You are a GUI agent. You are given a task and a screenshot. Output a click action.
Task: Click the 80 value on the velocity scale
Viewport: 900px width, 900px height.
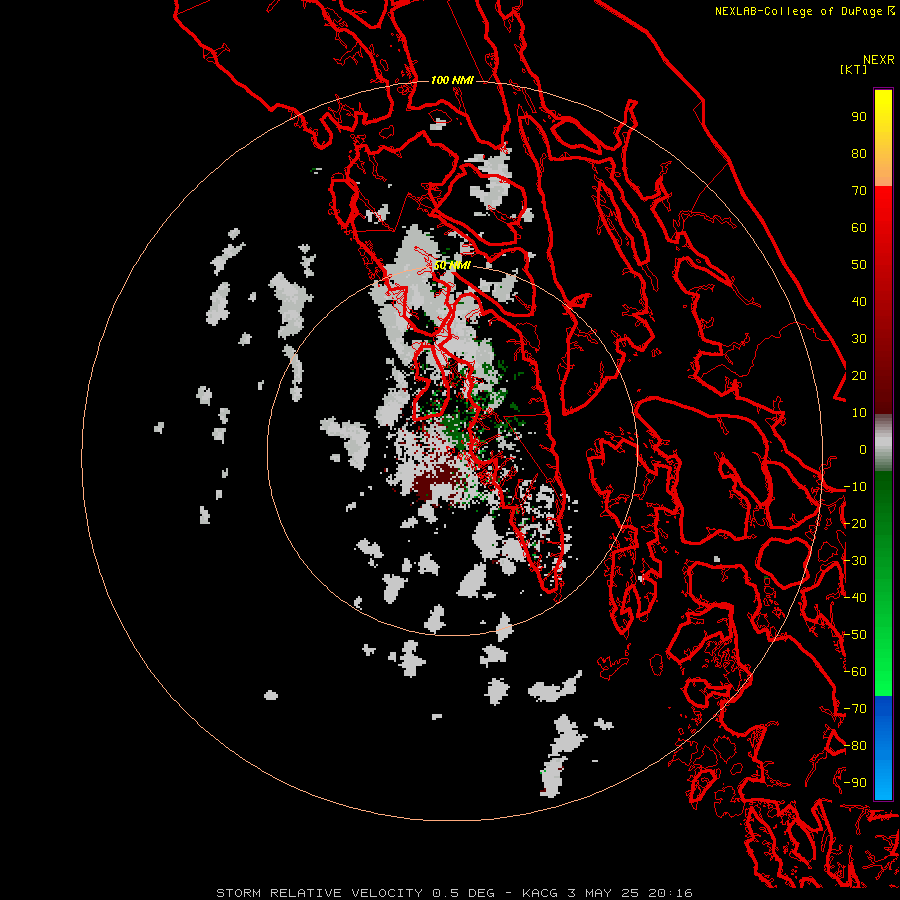pyautogui.click(x=859, y=154)
